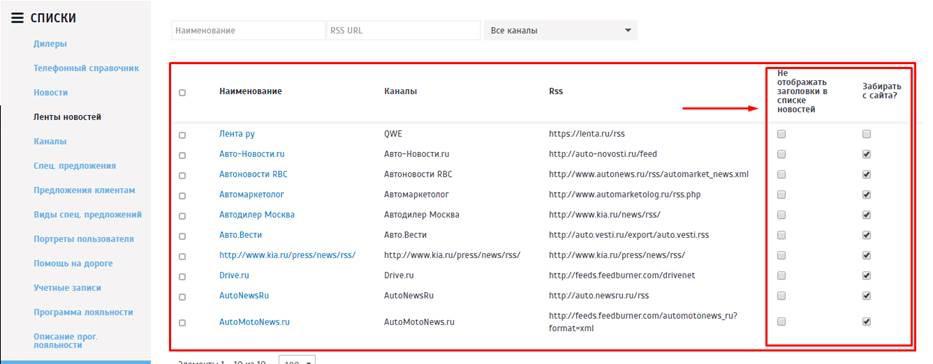
Task: Click the http://auto.newsru.ru/rss cell
Action: (x=599, y=295)
